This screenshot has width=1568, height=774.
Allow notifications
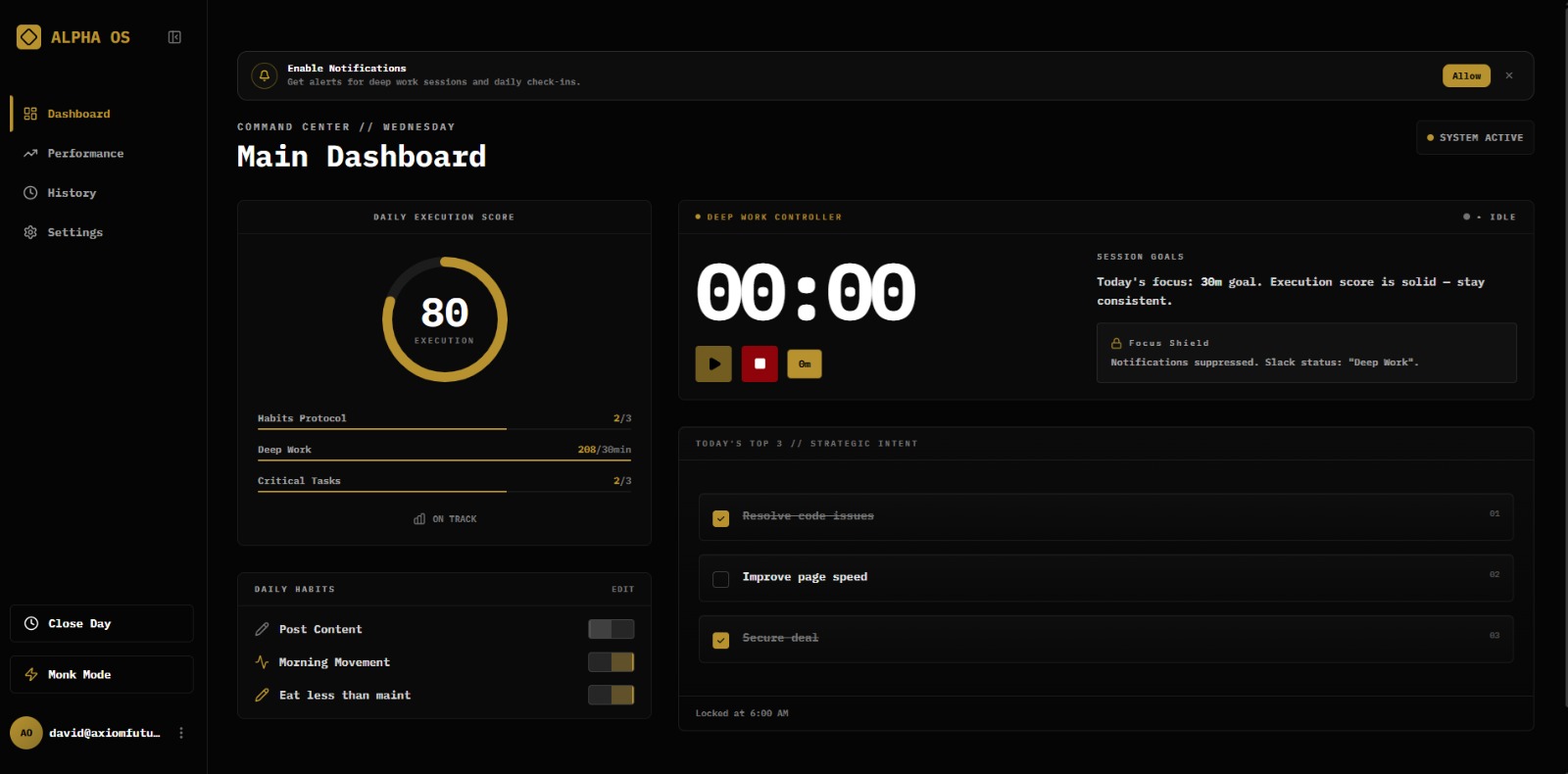(x=1466, y=75)
